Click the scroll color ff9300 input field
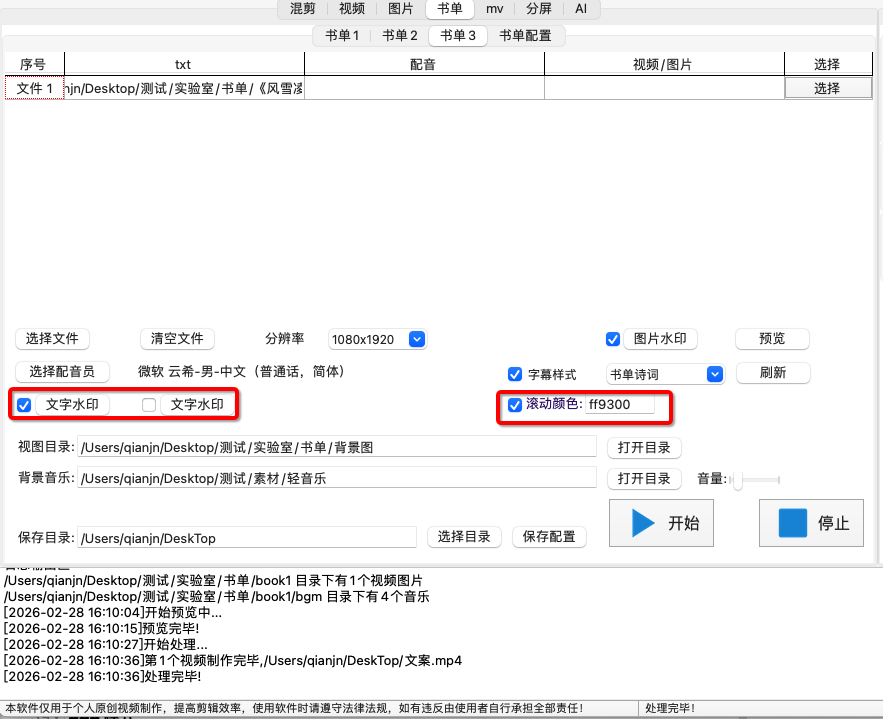The image size is (883, 719). click(x=619, y=404)
